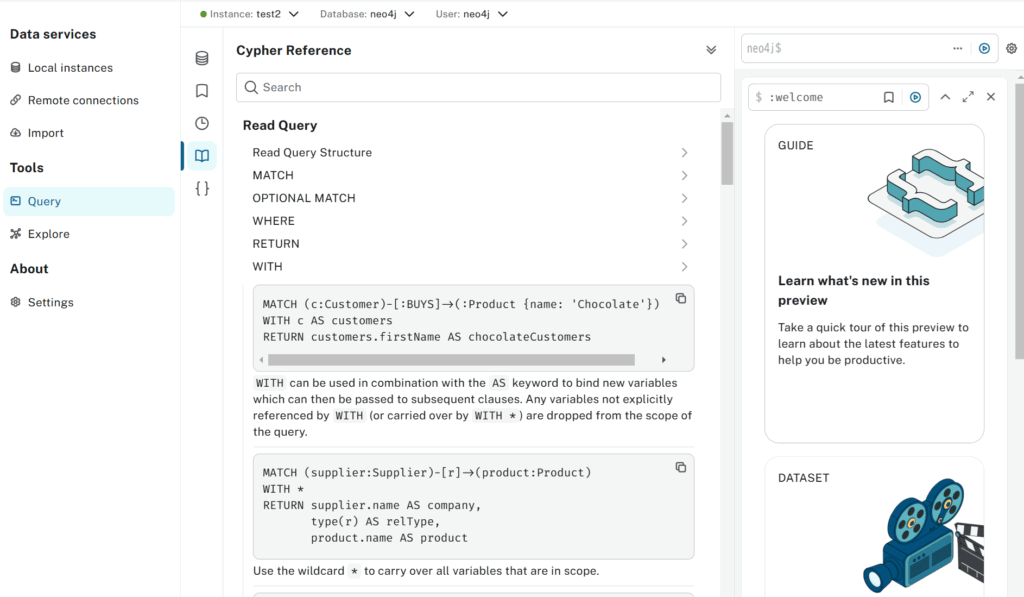Collapse the WITH reference entry
This screenshot has width=1024, height=597.
tap(470, 266)
